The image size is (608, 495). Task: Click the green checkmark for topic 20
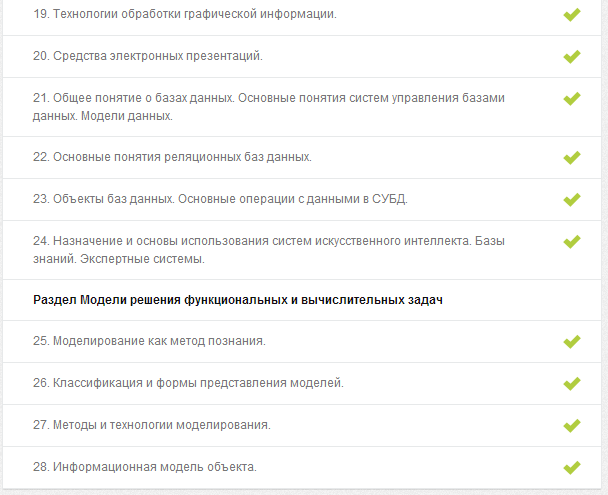572,57
